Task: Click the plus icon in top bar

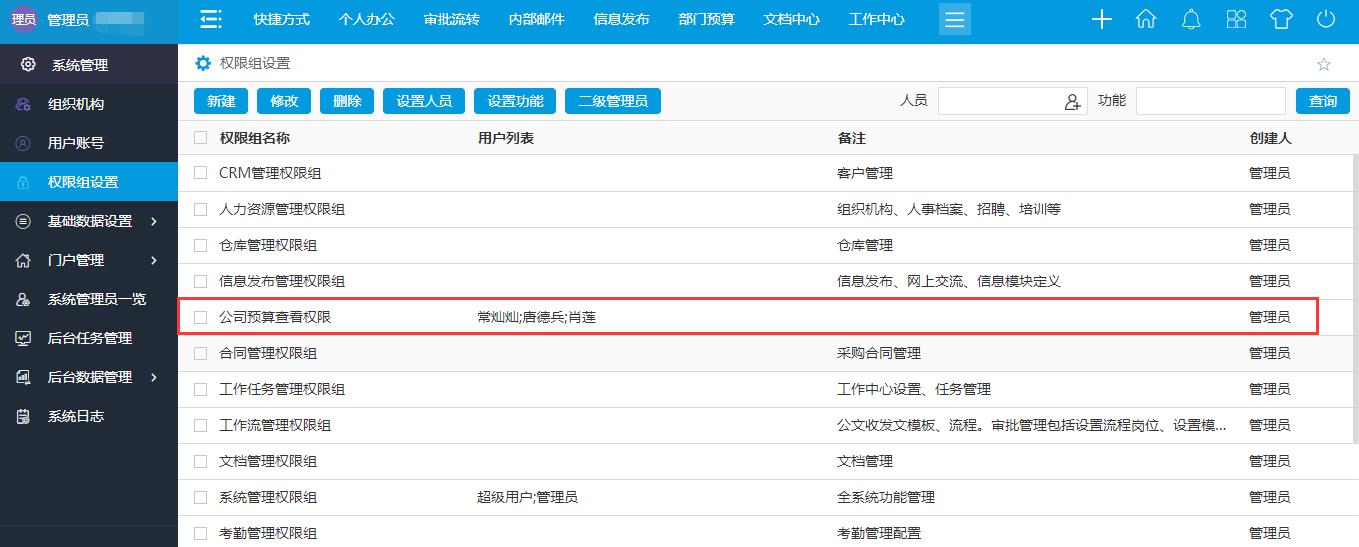Action: click(x=1101, y=20)
